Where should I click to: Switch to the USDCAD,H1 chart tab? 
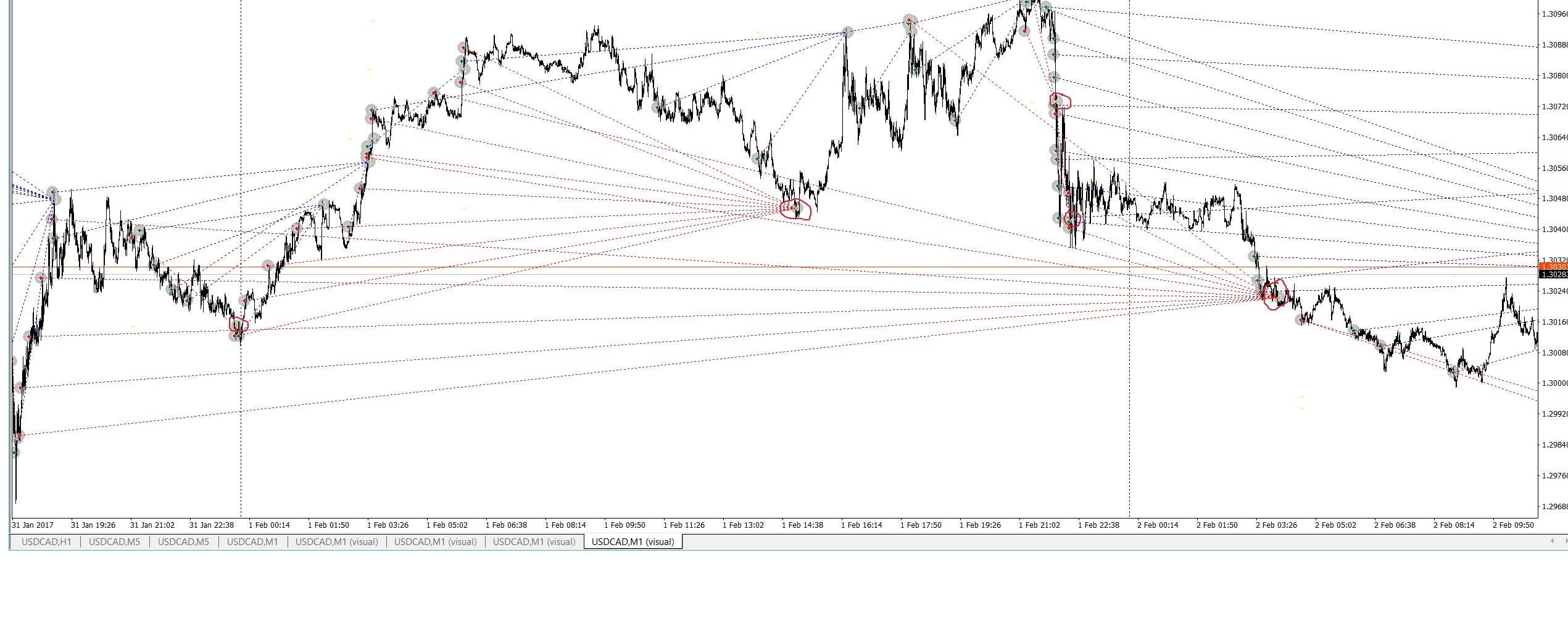[x=46, y=542]
